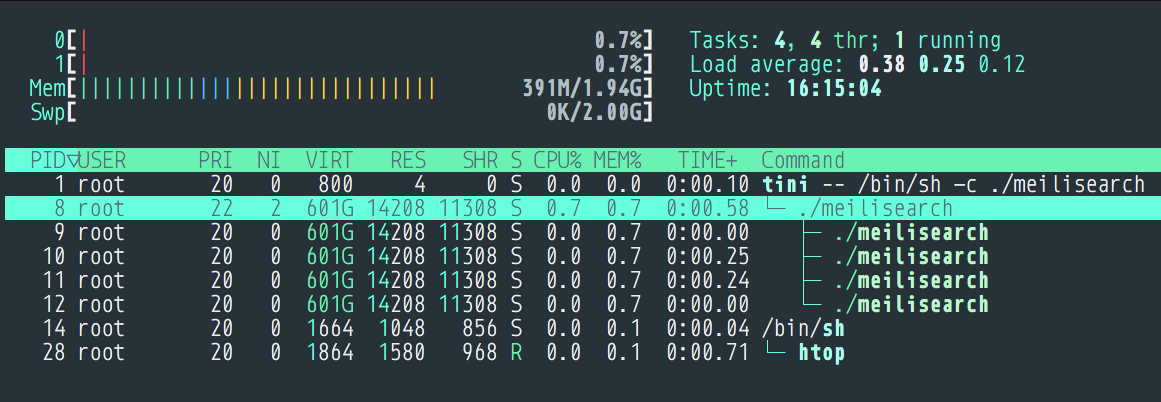The image size is (1161, 402).
Task: Click the Swp meter label
Action: point(47,113)
